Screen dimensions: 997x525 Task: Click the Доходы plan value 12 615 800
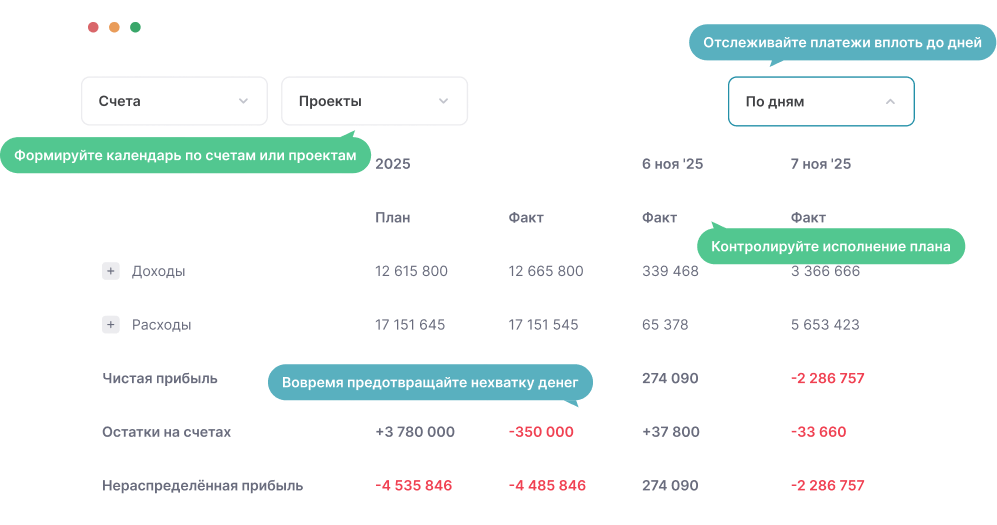click(411, 271)
